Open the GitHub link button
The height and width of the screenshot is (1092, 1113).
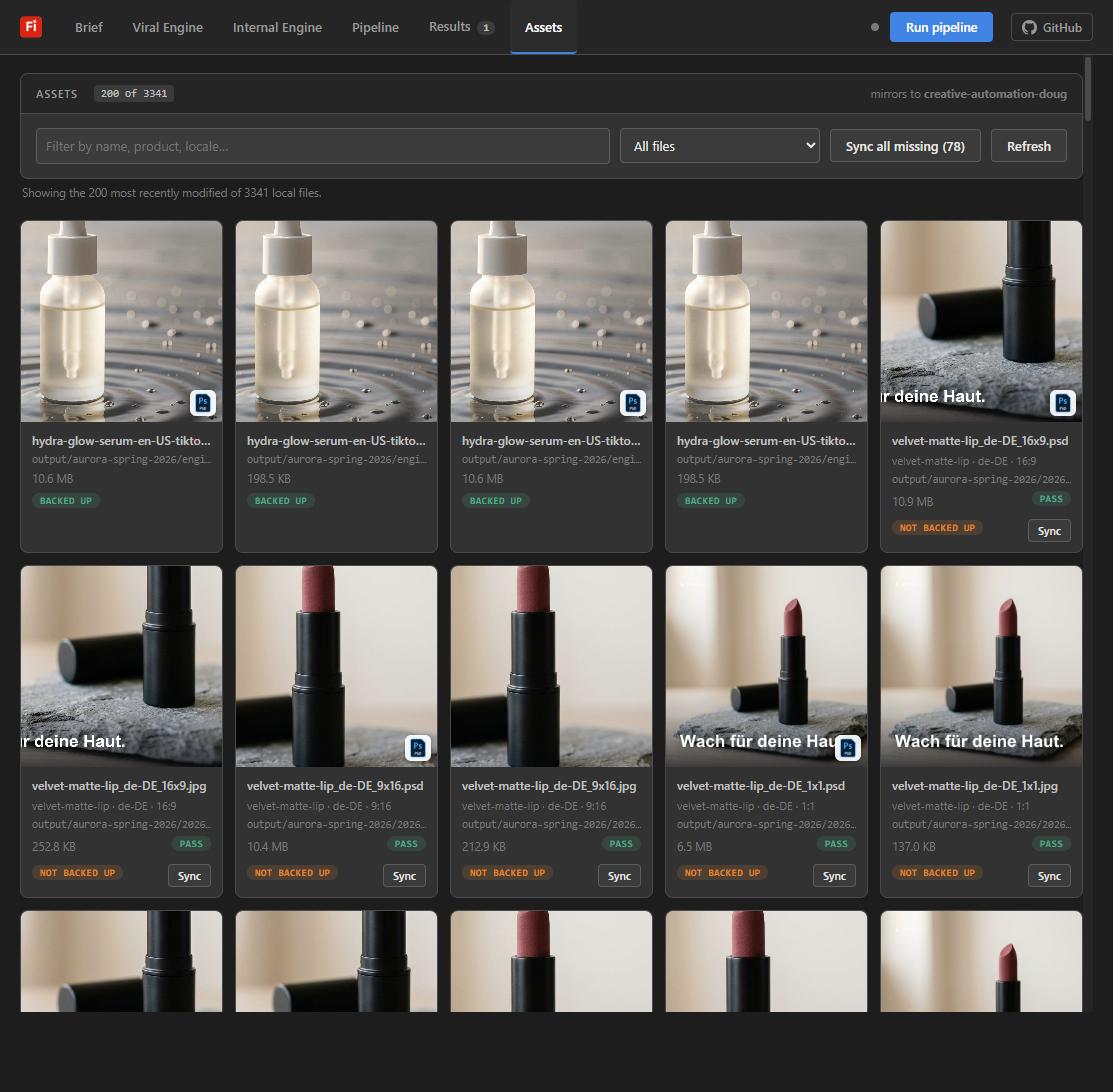1051,28
